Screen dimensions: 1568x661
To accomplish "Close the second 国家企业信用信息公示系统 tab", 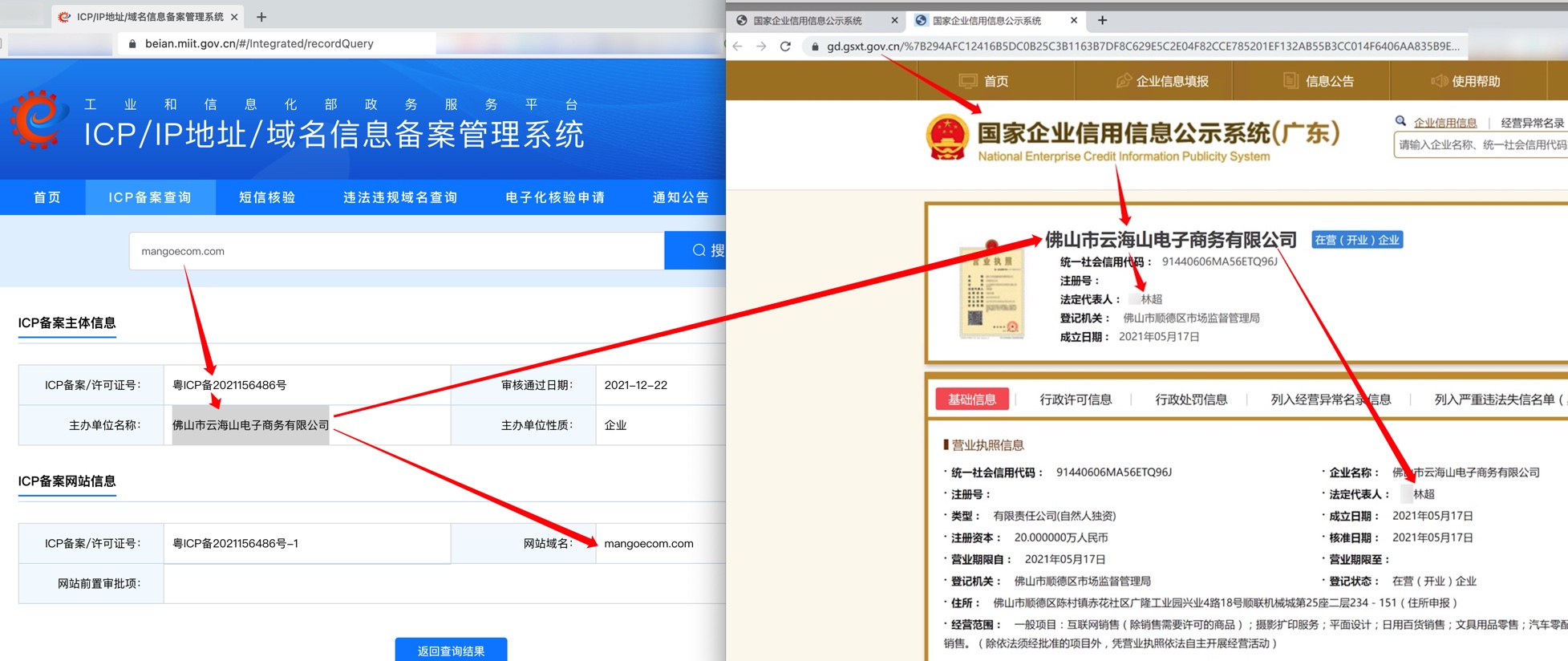I will 1074,20.
